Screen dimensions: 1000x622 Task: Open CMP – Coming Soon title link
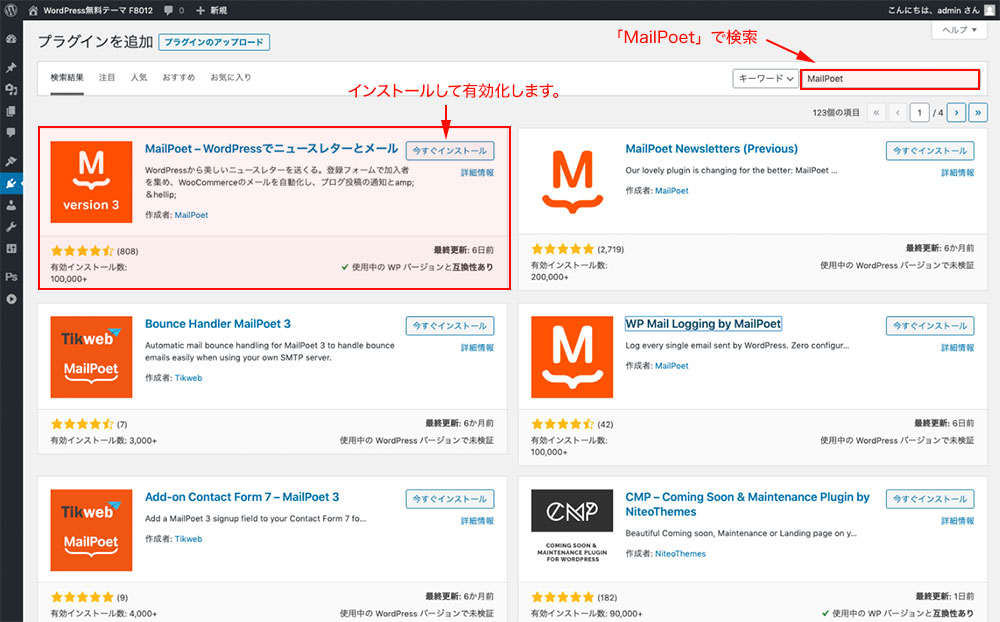click(x=747, y=504)
